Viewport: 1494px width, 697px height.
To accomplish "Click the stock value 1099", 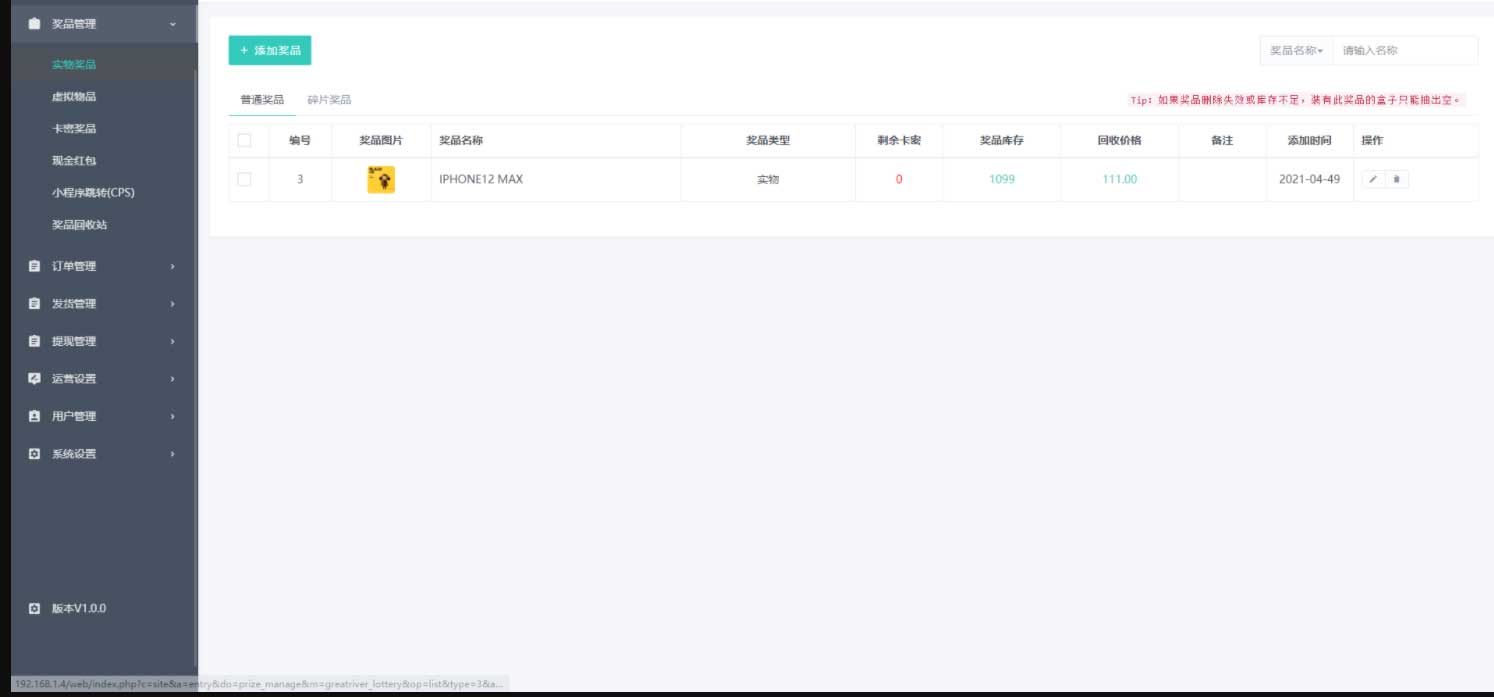I will [1002, 180].
